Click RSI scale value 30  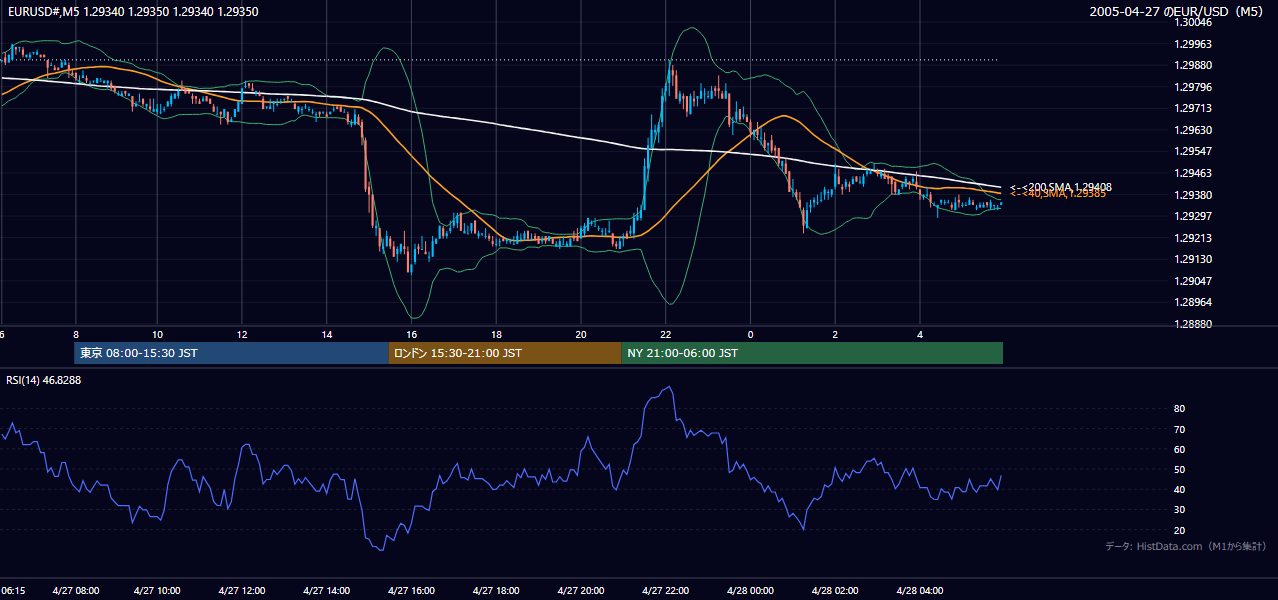pos(1179,510)
